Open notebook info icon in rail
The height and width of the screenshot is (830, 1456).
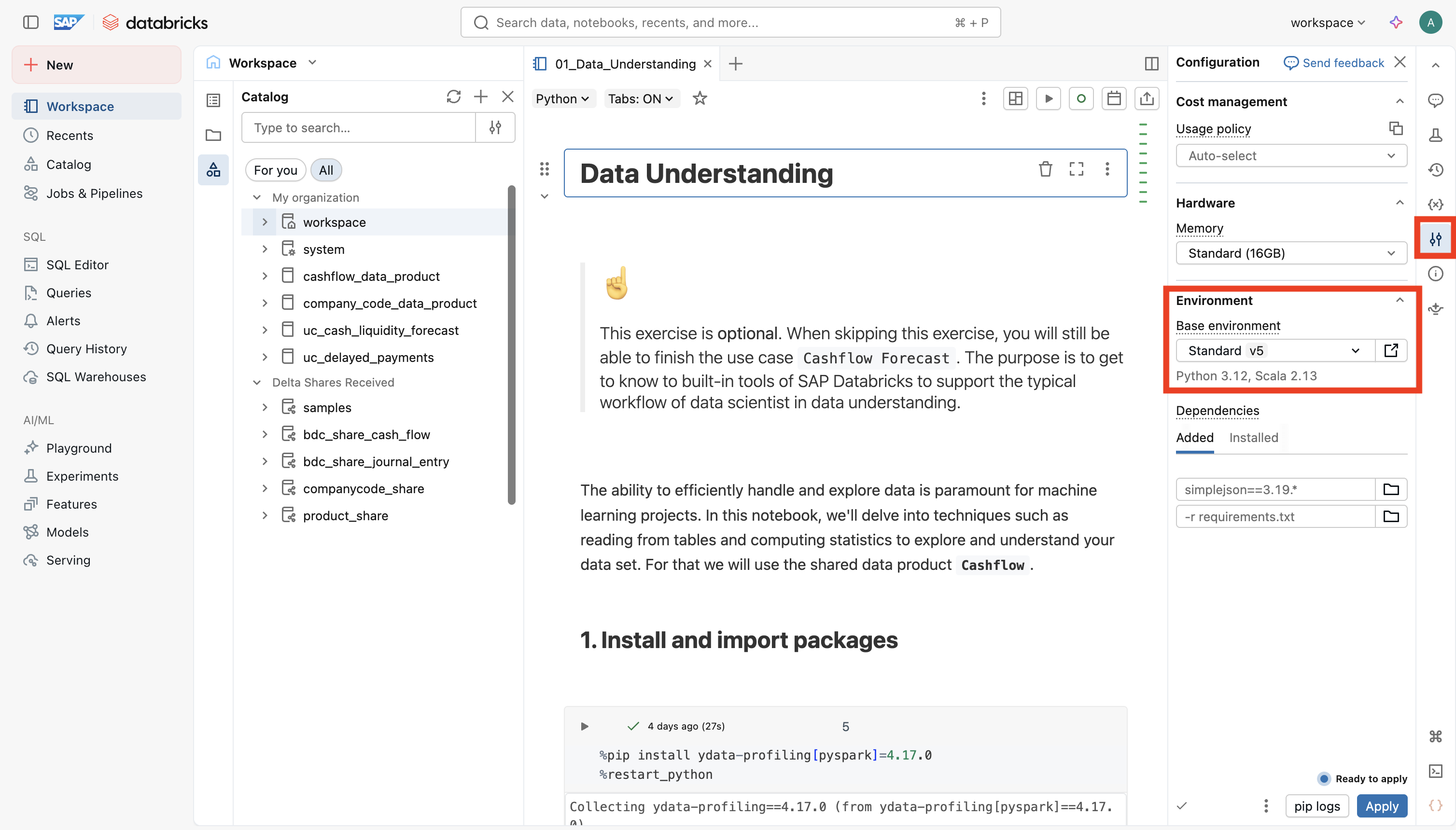click(1435, 274)
